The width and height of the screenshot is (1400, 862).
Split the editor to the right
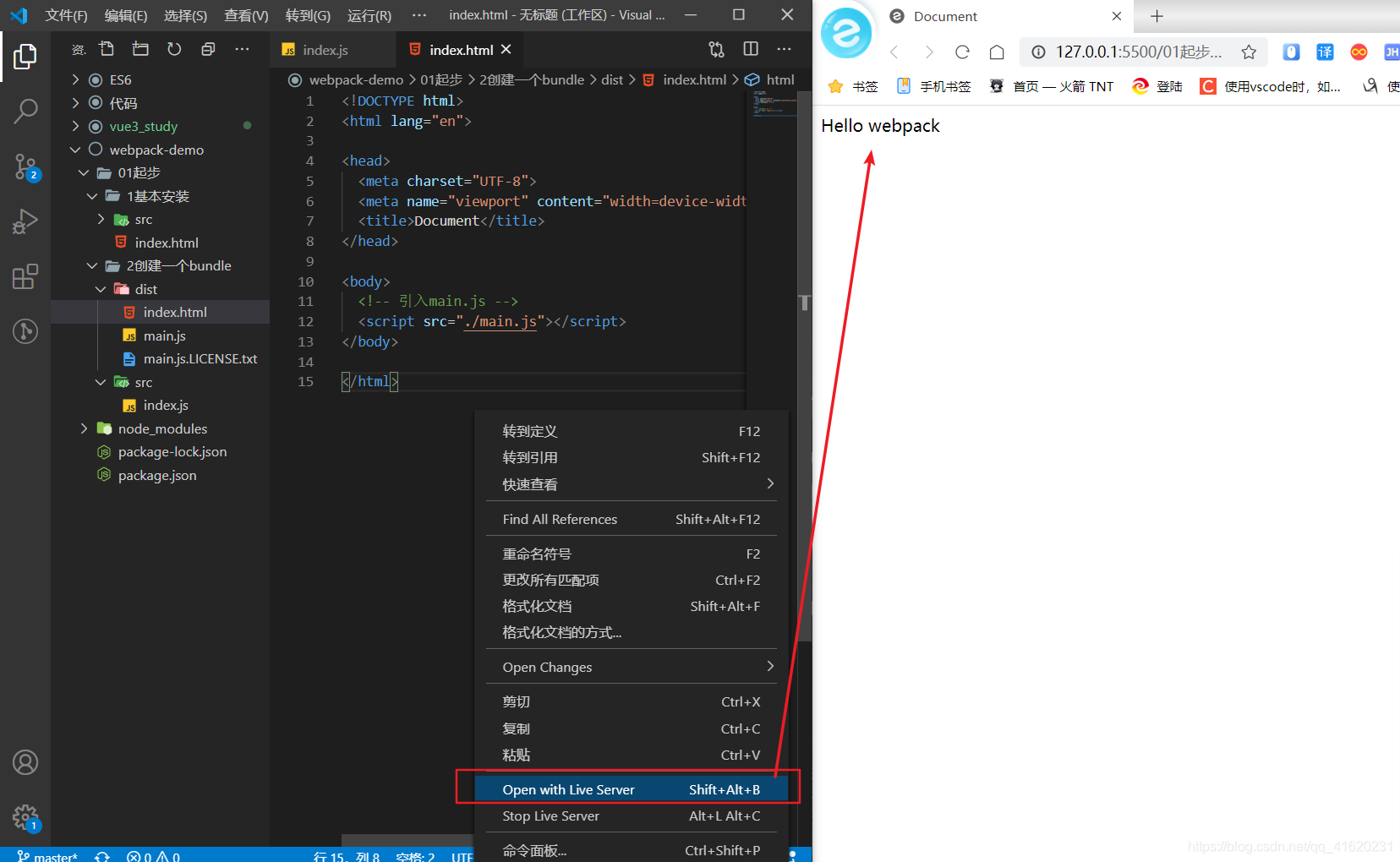tap(751, 49)
